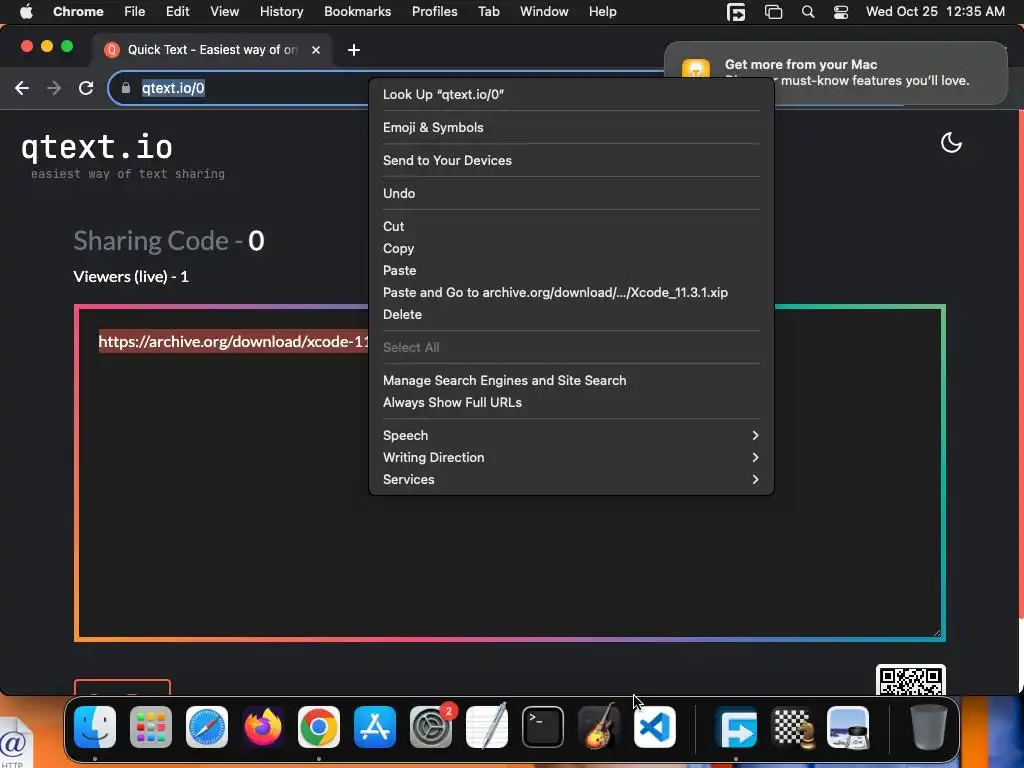Open the blue arrow app in Dock
This screenshot has height=768, width=1024.
click(x=736, y=727)
